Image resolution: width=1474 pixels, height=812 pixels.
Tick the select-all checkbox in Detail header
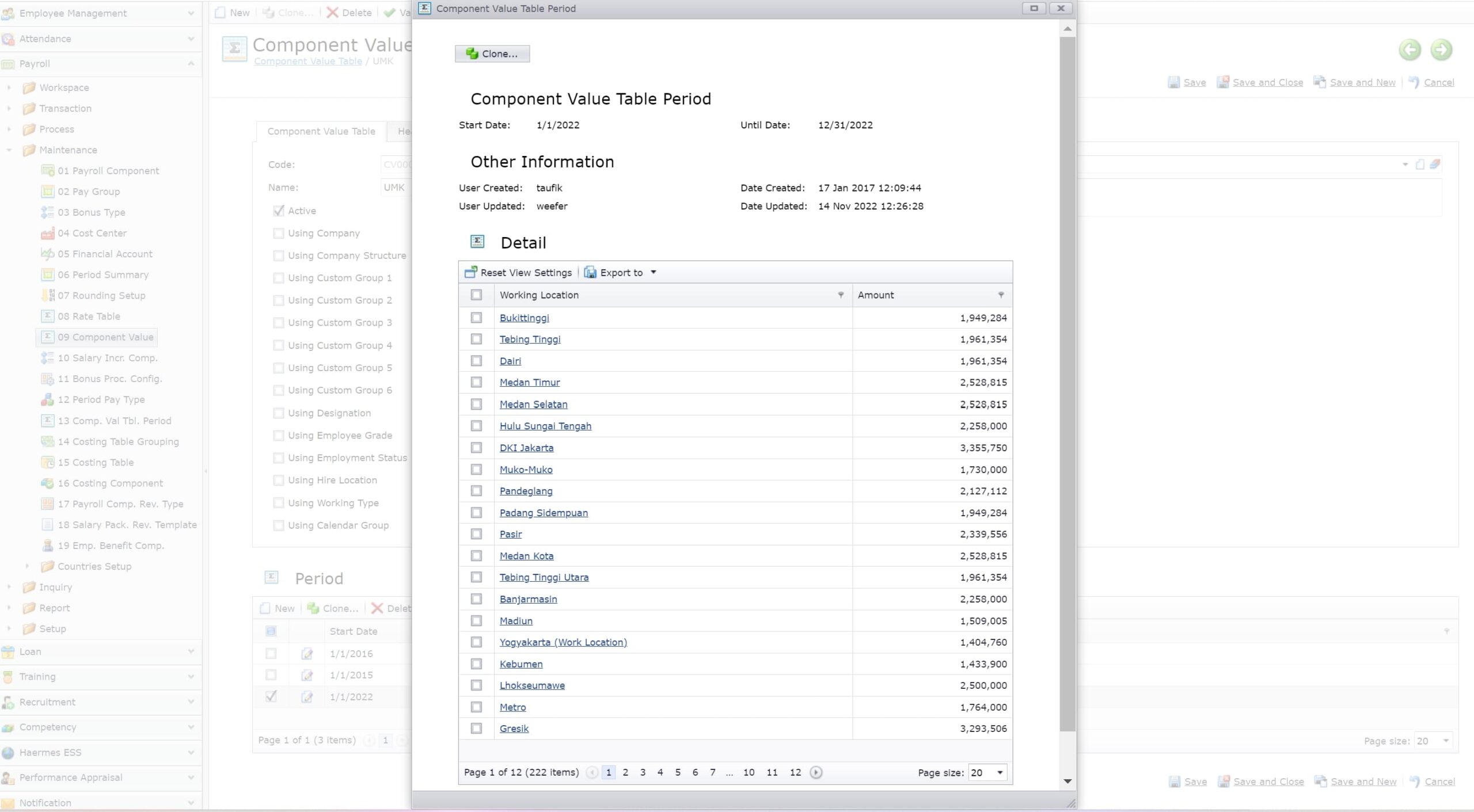[x=476, y=295]
